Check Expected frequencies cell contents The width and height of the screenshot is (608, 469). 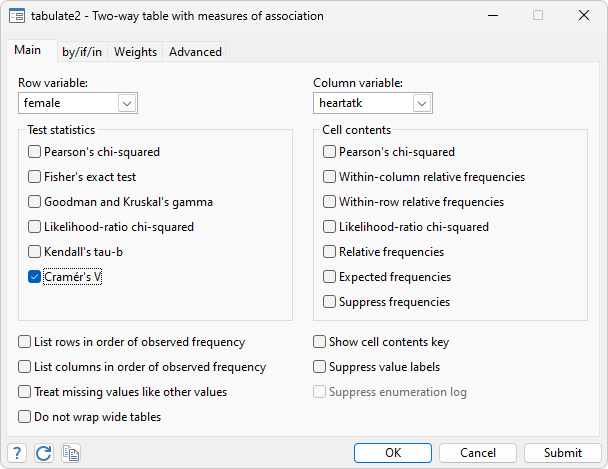329,277
